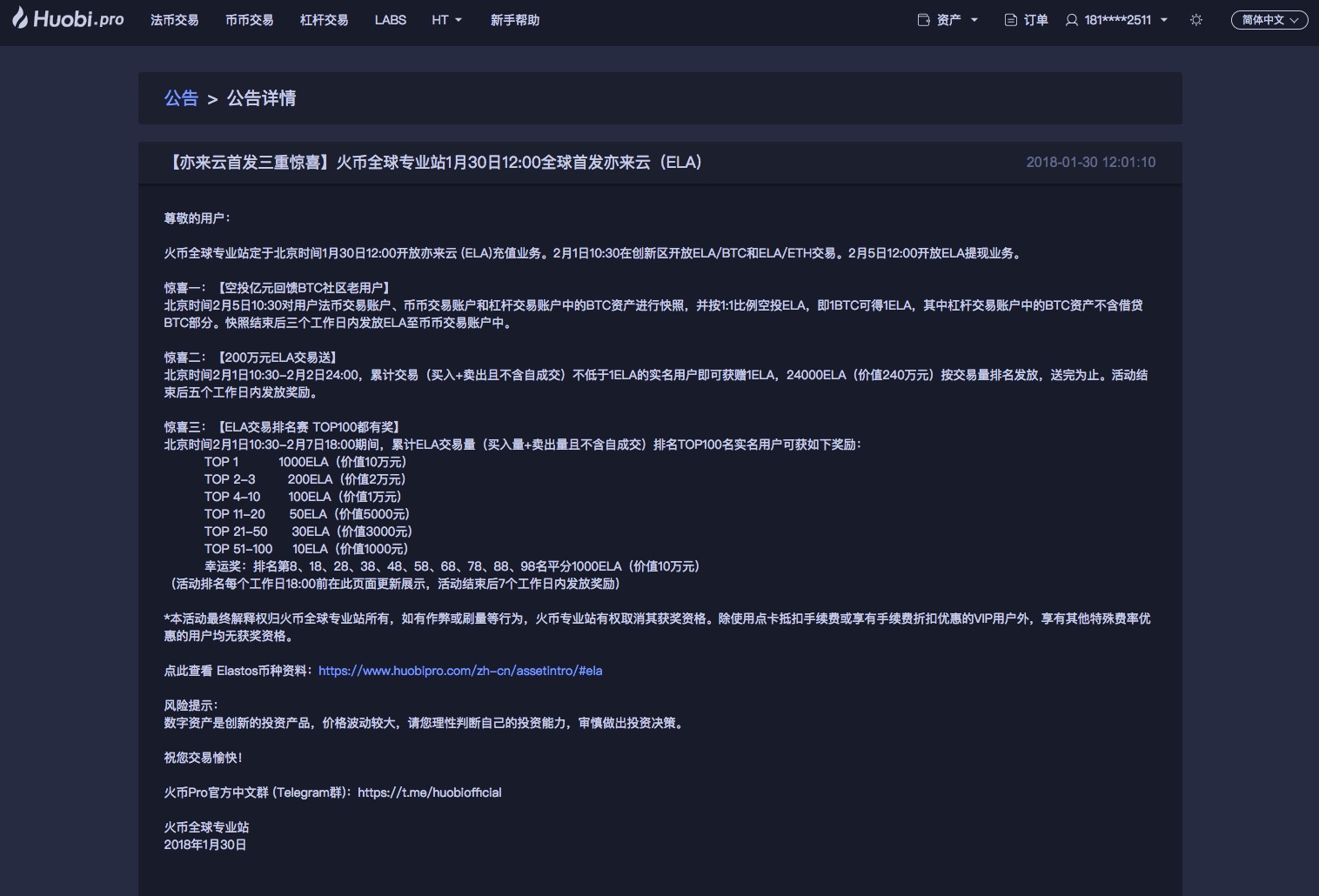Click the 幸运奖 lucky prize line
This screenshot has width=1319, height=896.
coord(452,566)
